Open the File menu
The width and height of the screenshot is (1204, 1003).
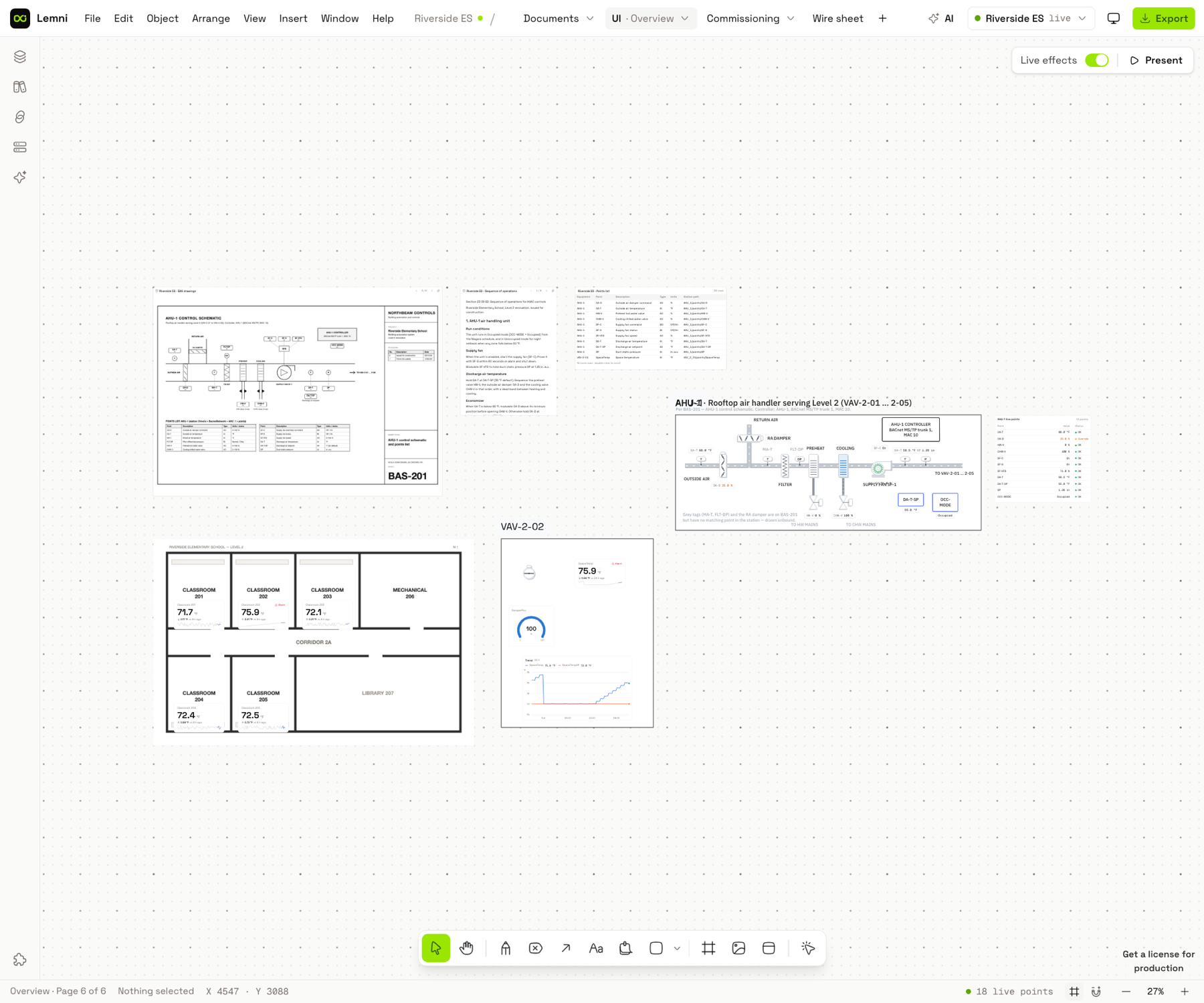pos(93,19)
